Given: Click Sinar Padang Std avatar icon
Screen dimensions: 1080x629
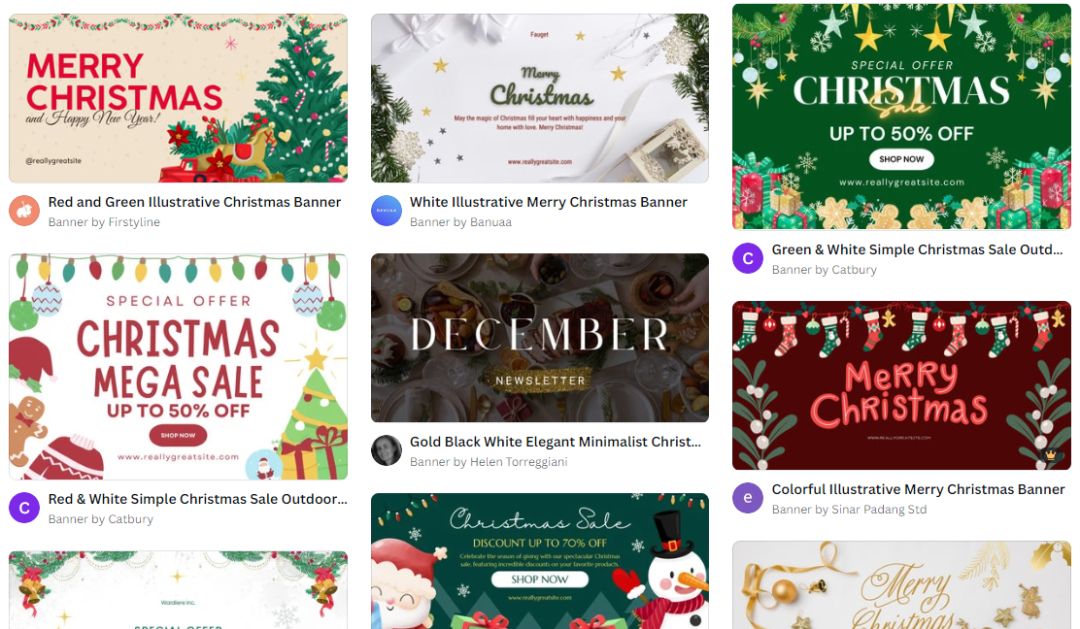Looking at the screenshot, I should pyautogui.click(x=748, y=498).
